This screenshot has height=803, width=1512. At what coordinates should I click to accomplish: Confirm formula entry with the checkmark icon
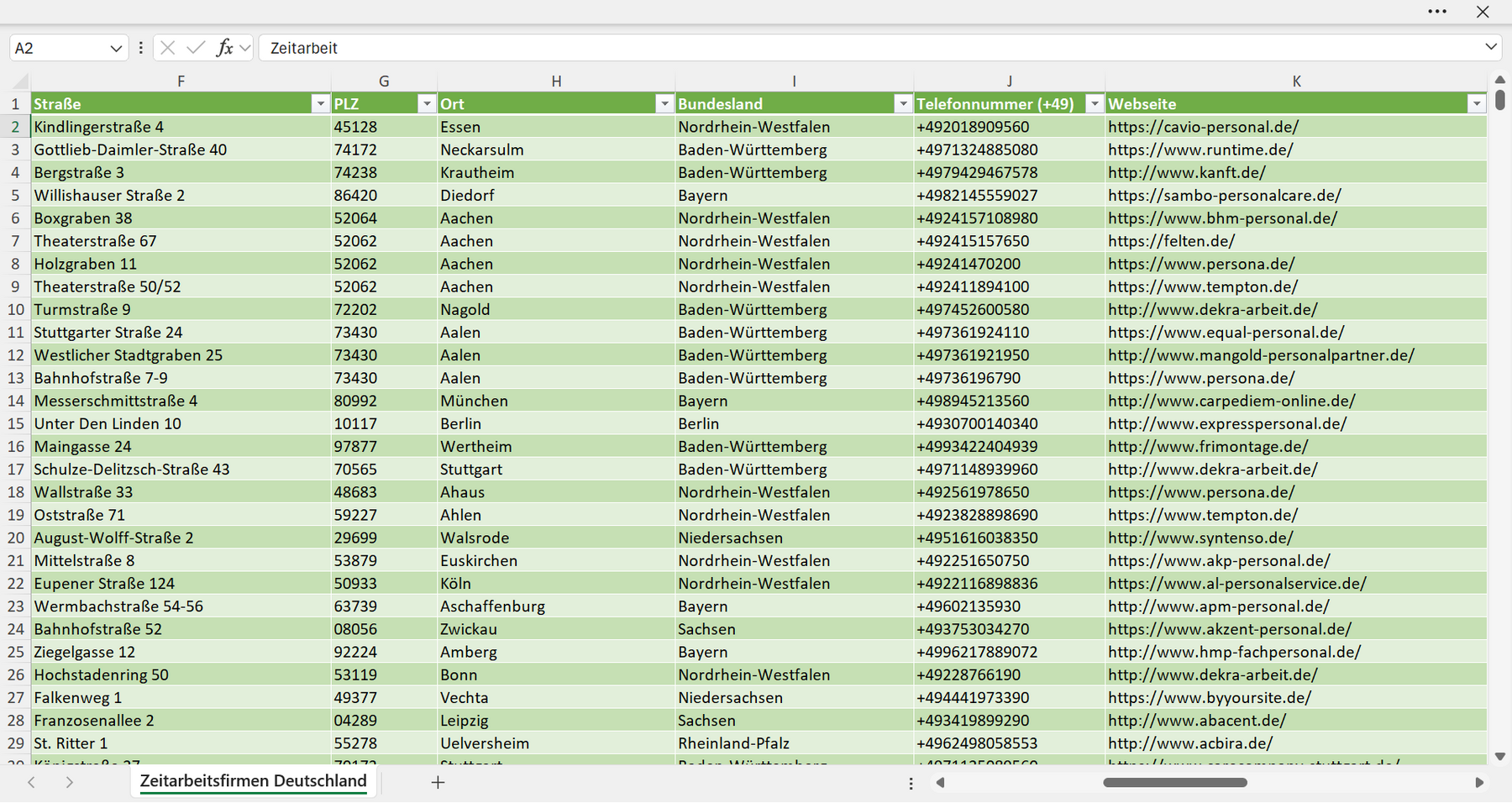[196, 48]
